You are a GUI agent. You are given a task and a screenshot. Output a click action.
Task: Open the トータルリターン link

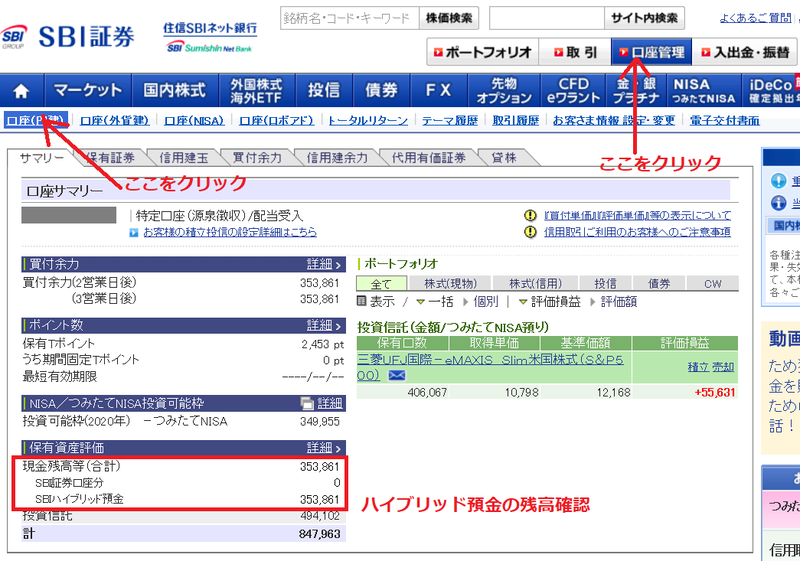point(368,121)
